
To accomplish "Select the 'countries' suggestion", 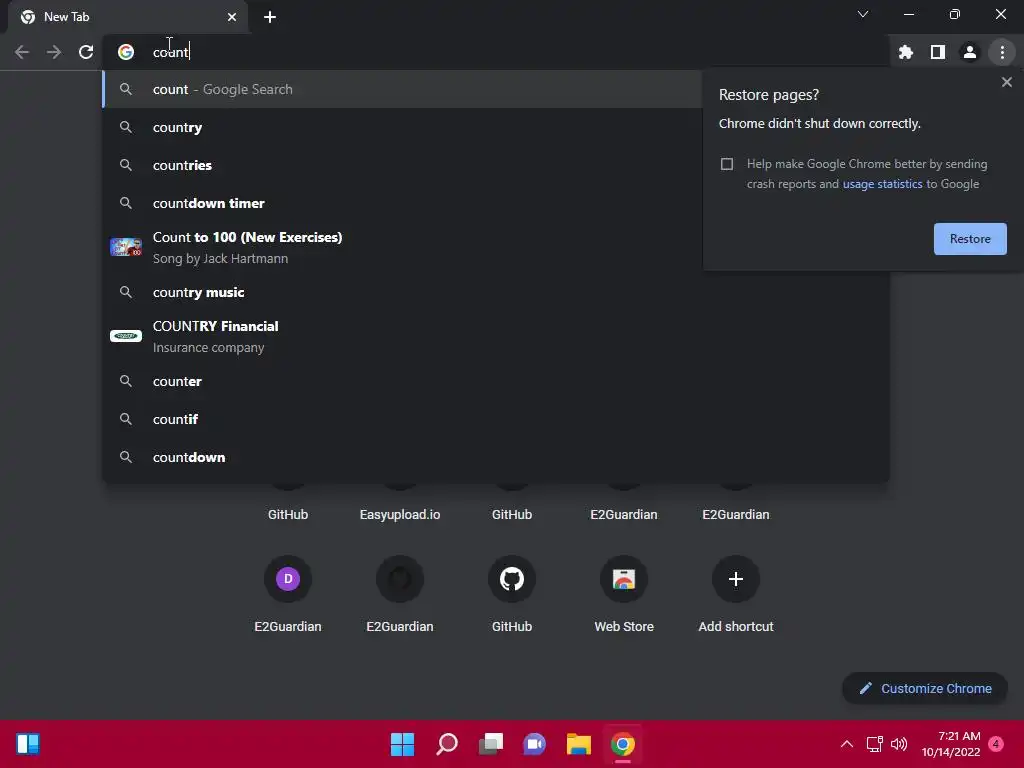I will point(402,165).
